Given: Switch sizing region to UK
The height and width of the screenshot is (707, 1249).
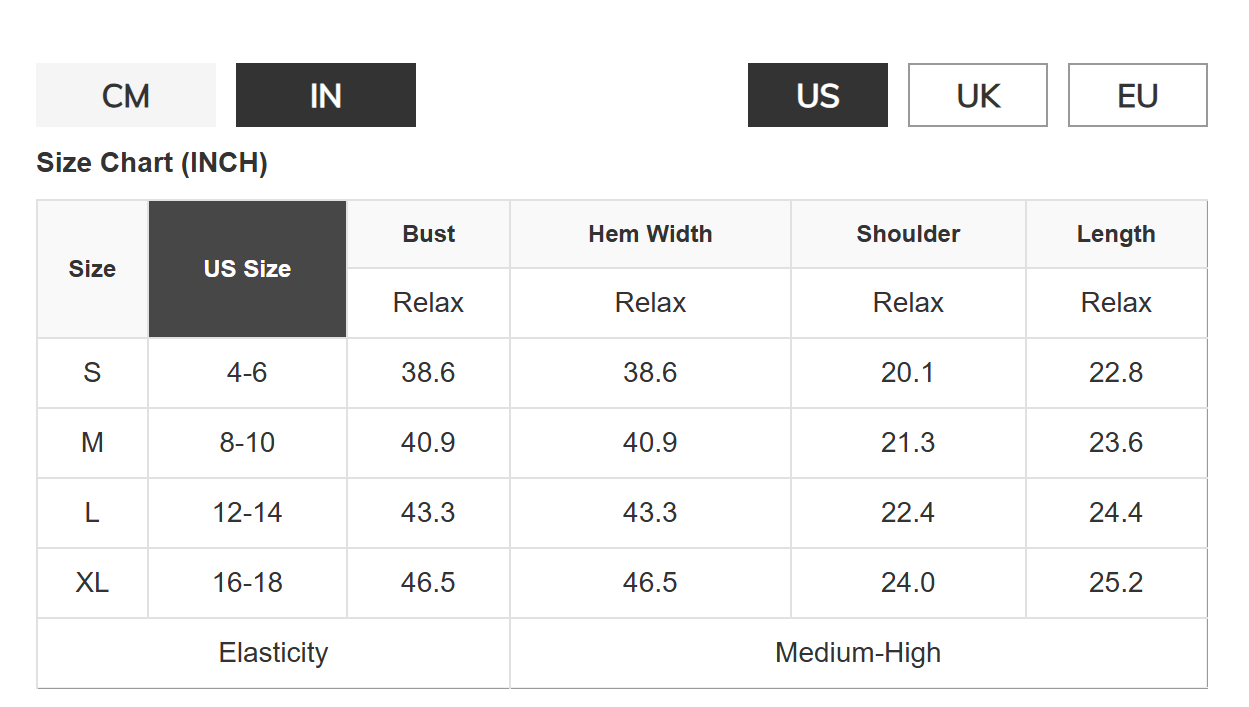Looking at the screenshot, I should [x=977, y=96].
